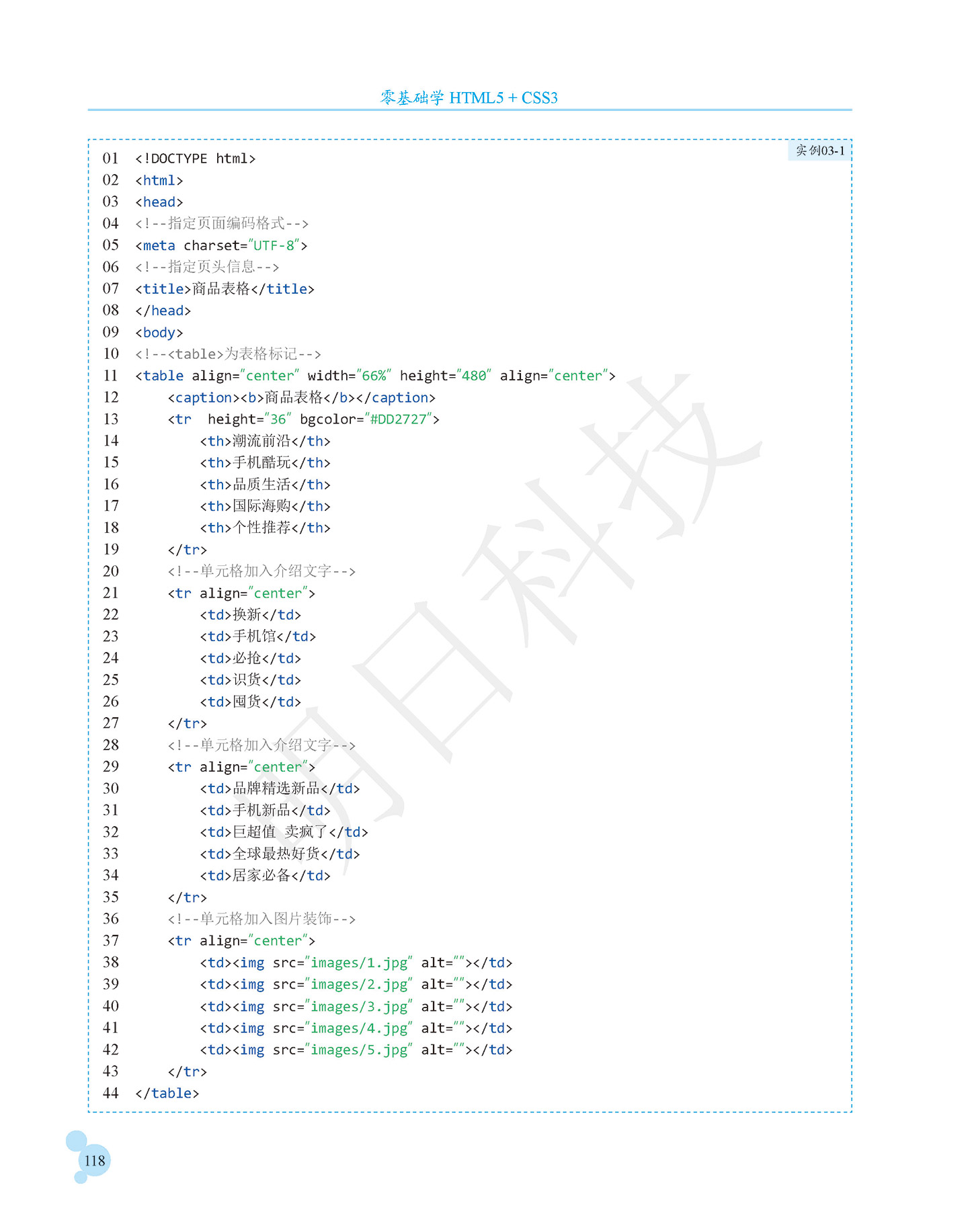The width and height of the screenshot is (968, 1232).
Task: Click the th cell '潮流前沿'
Action: [x=265, y=441]
